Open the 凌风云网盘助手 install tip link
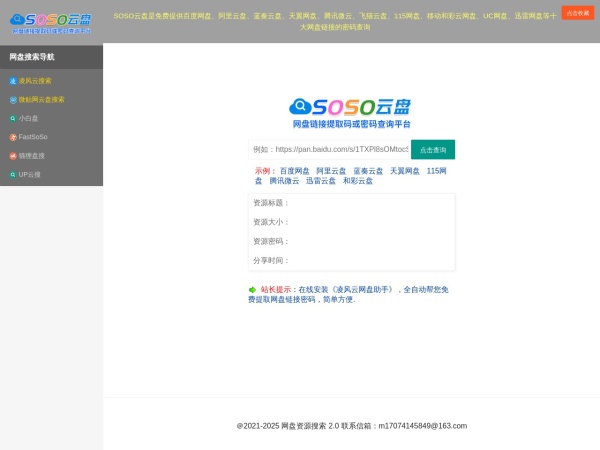The image size is (600, 450). 348,294
